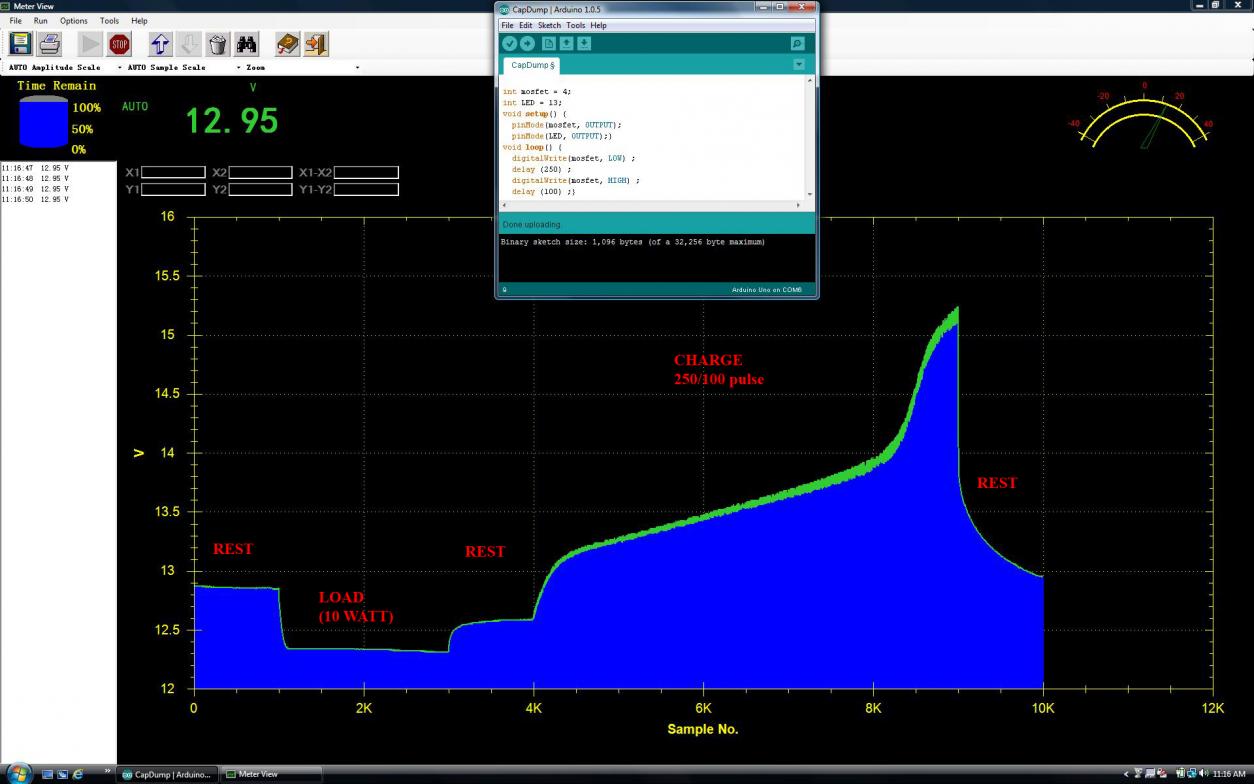Open the Arduino Edit menu
The width and height of the screenshot is (1254, 784).
click(x=525, y=25)
